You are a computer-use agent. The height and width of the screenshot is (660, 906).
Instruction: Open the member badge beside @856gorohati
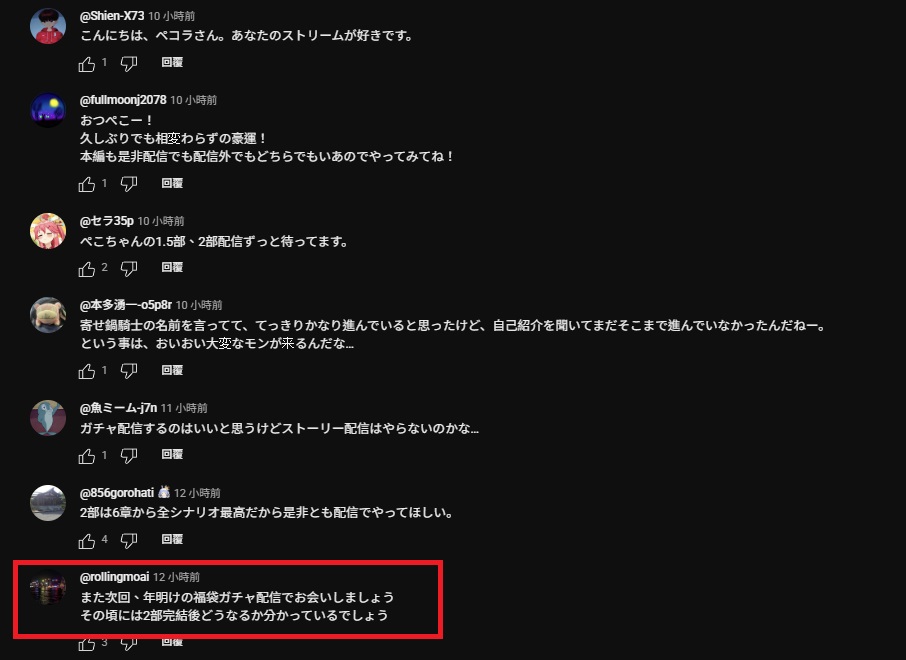point(164,492)
